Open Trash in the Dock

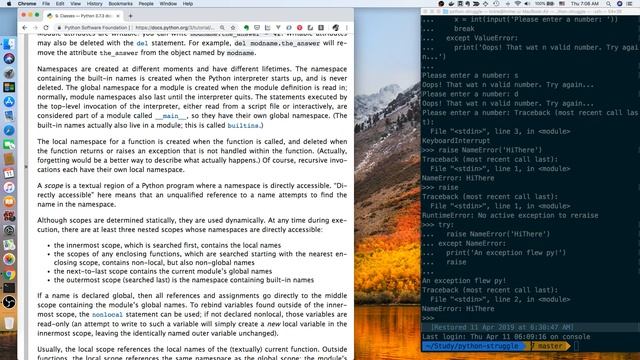9,323
